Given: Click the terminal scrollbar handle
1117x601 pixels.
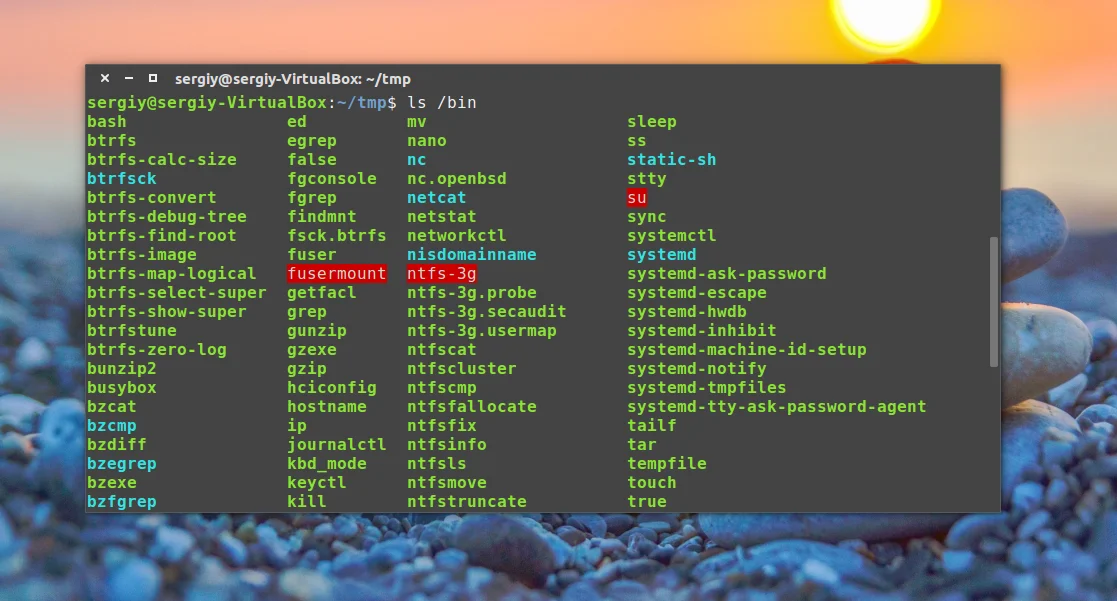Looking at the screenshot, I should [x=994, y=302].
